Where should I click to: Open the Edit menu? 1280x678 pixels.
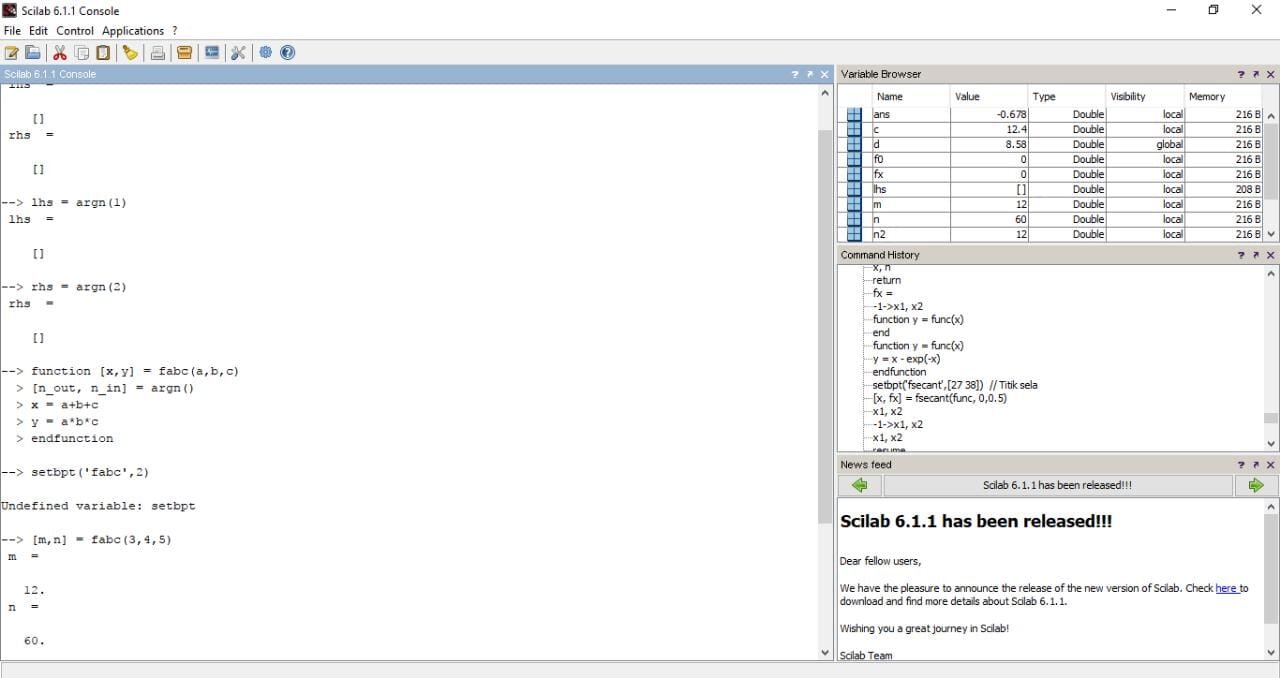tap(38, 31)
